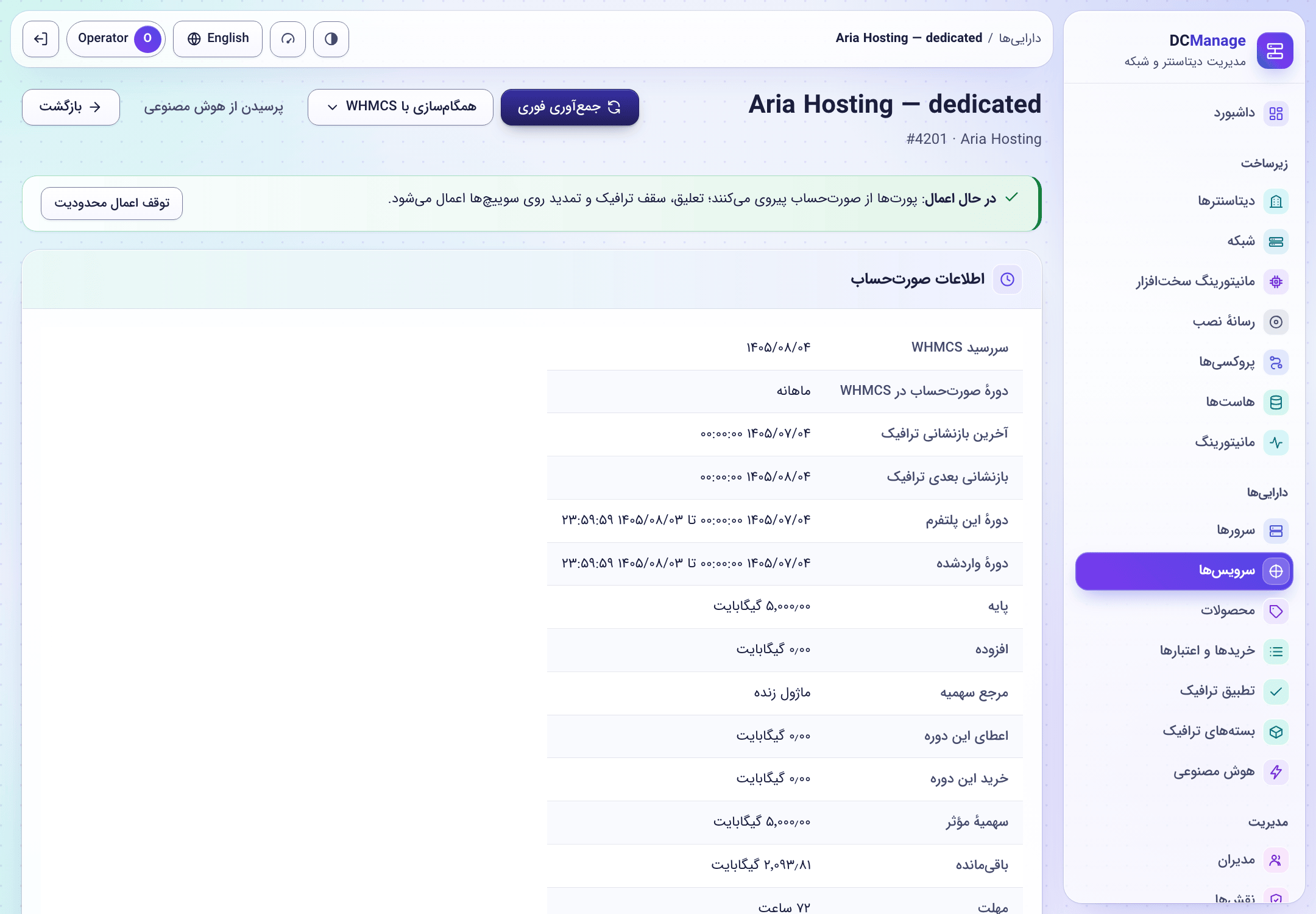Open خریدها و اعتبارها purchases icon
The image size is (1316, 914).
point(1276,651)
